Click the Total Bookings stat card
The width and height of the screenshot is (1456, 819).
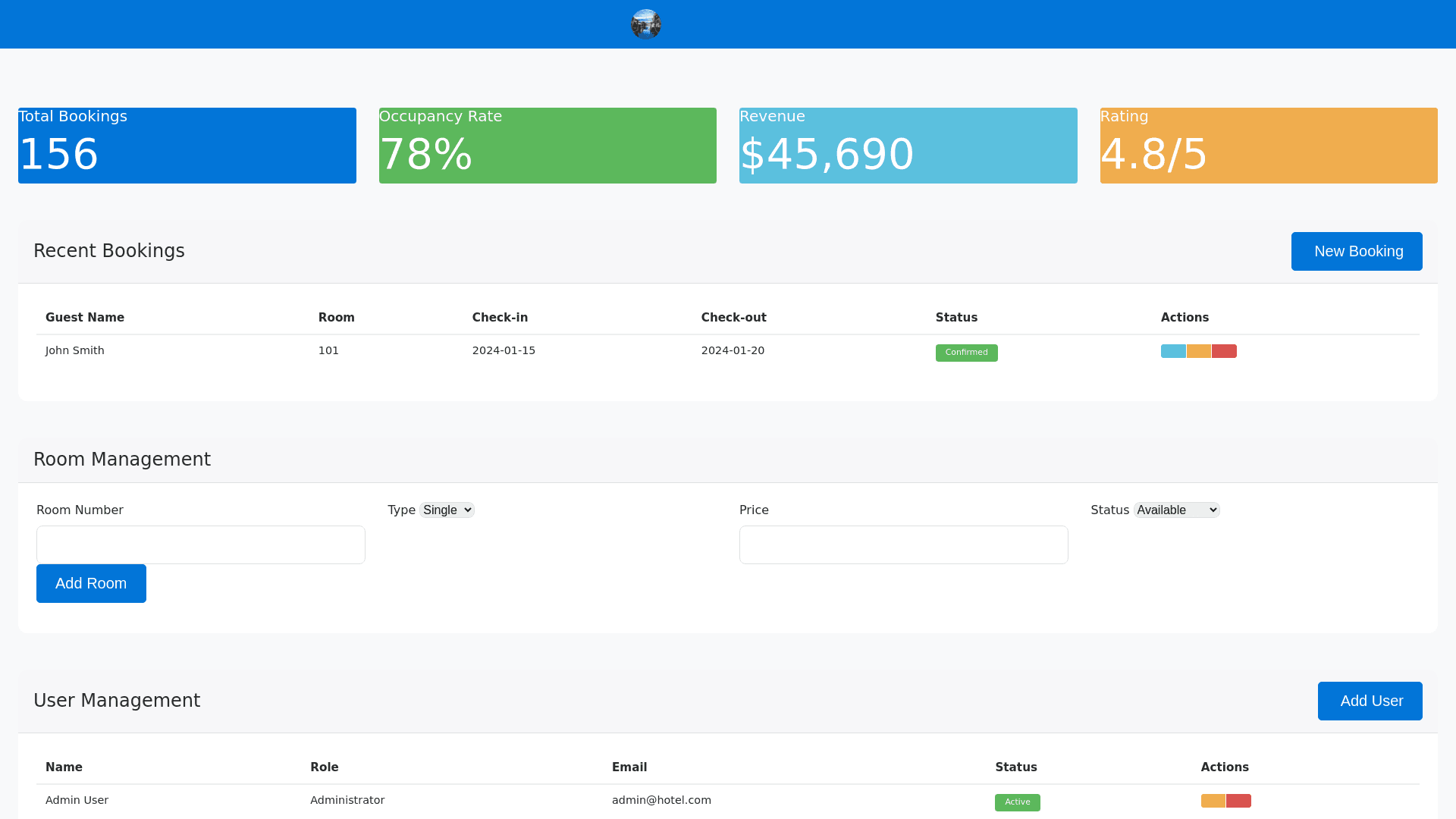187,146
